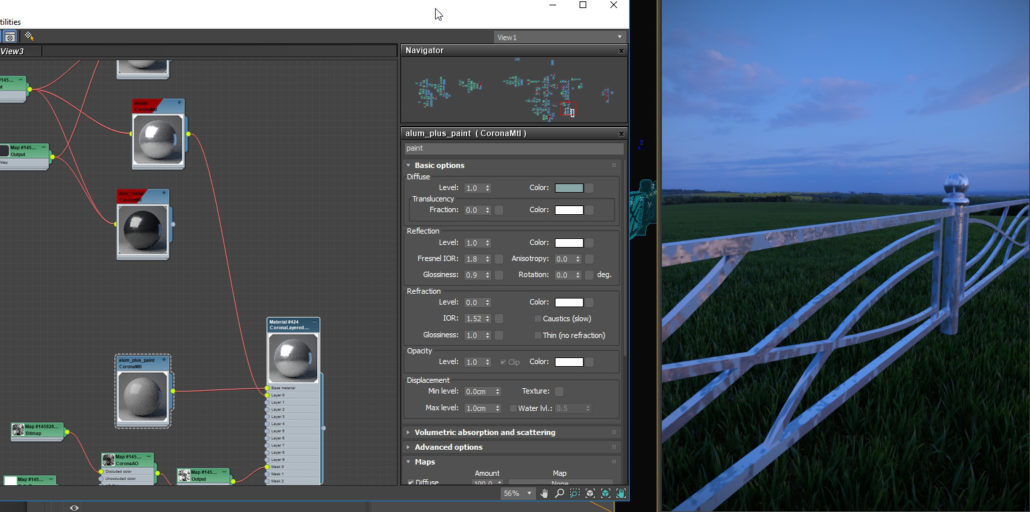Enable Caustics (slow) checkbox
The width and height of the screenshot is (1030, 512).
(538, 319)
